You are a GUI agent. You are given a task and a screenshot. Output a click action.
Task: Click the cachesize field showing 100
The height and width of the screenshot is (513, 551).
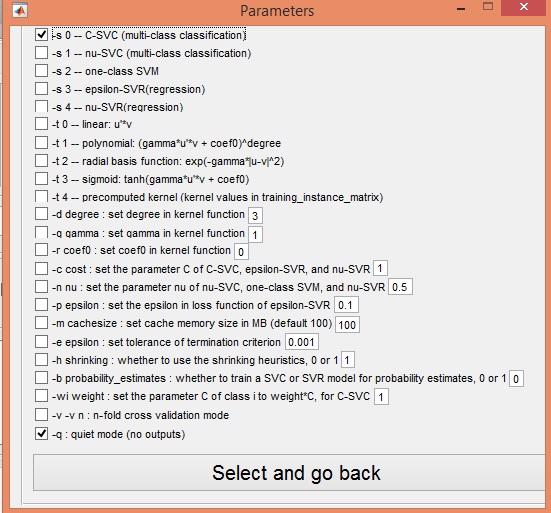[x=348, y=325]
